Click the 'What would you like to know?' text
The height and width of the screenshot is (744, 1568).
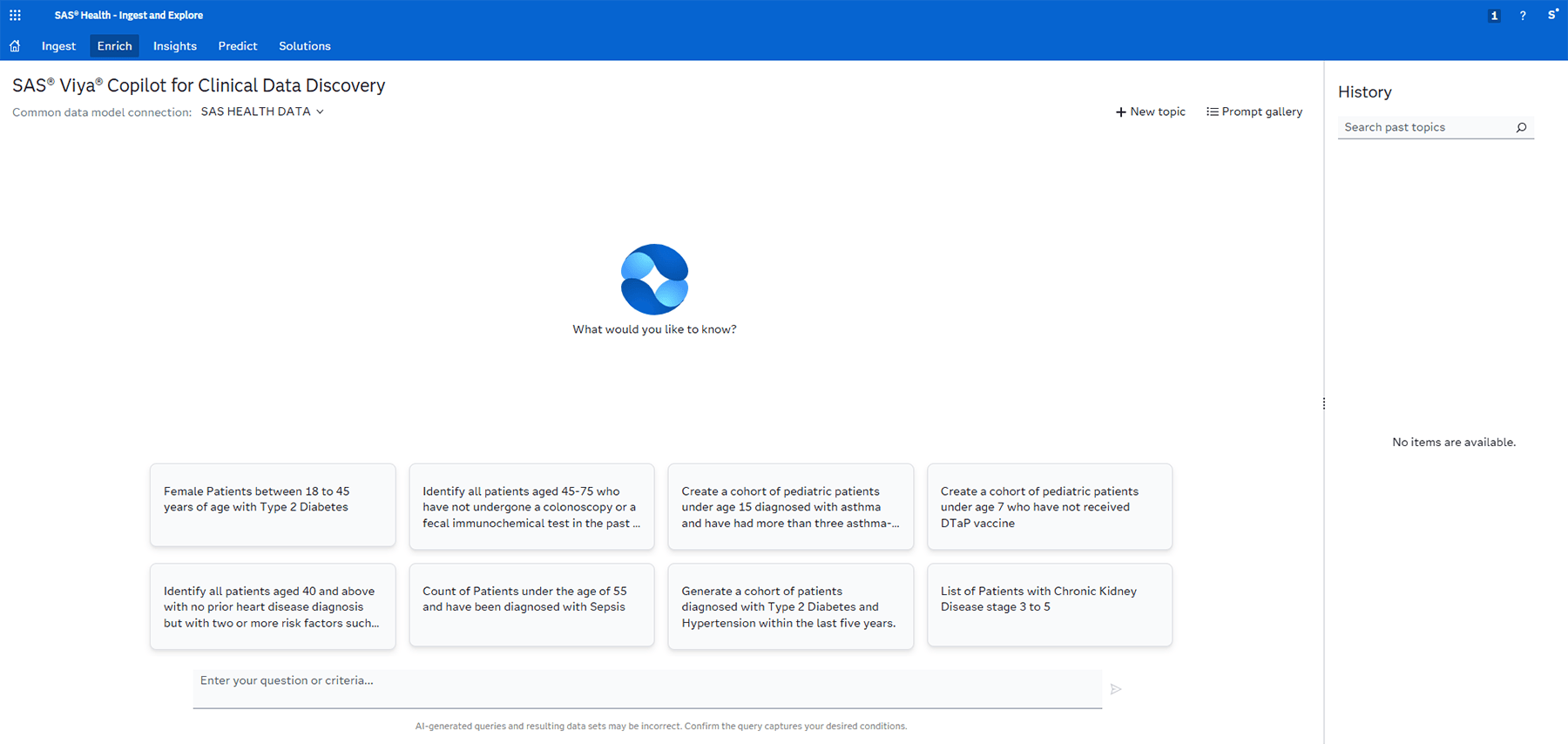pyautogui.click(x=654, y=329)
